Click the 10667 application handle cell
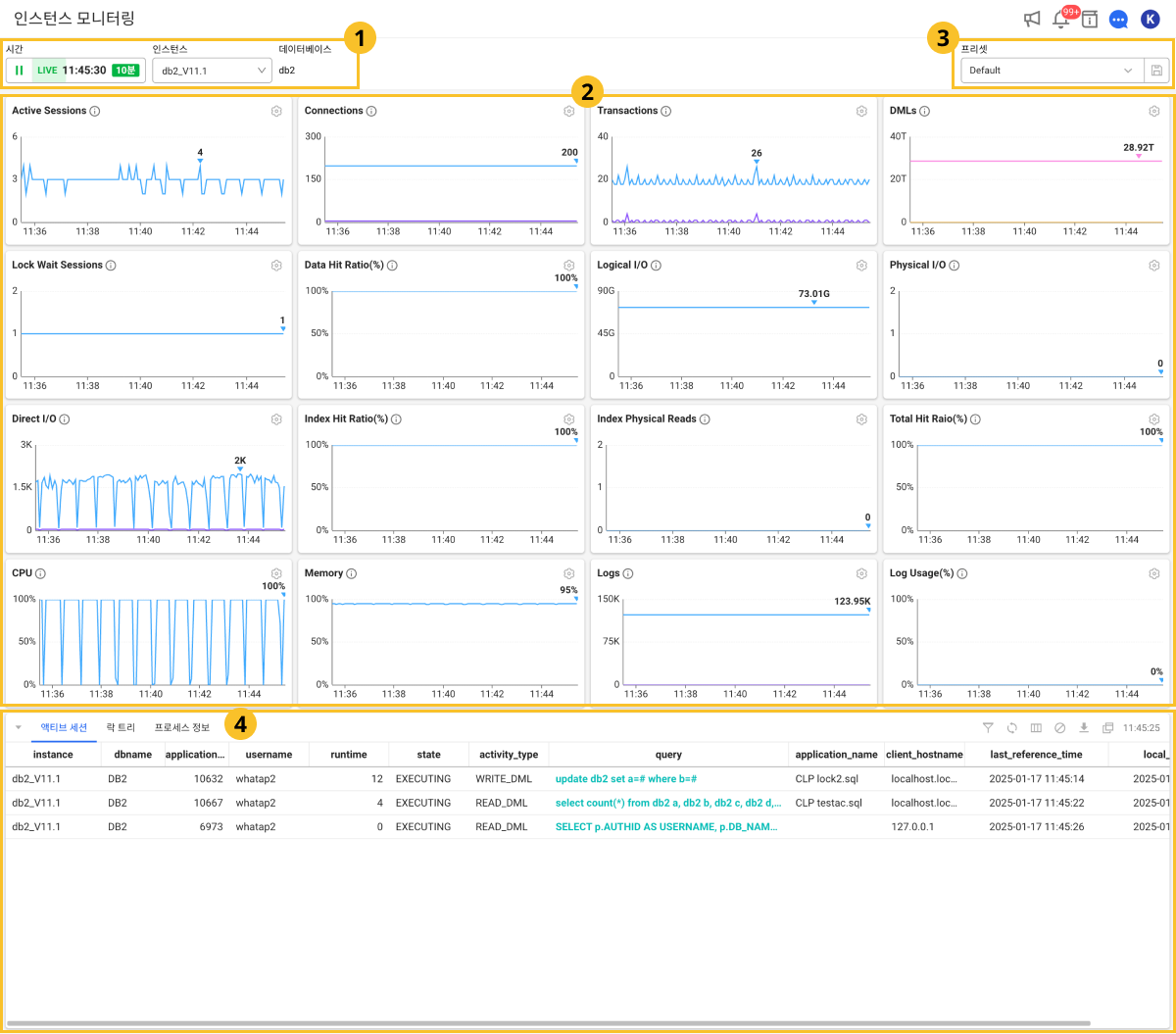This screenshot has height=1034, width=1176. pyautogui.click(x=208, y=803)
